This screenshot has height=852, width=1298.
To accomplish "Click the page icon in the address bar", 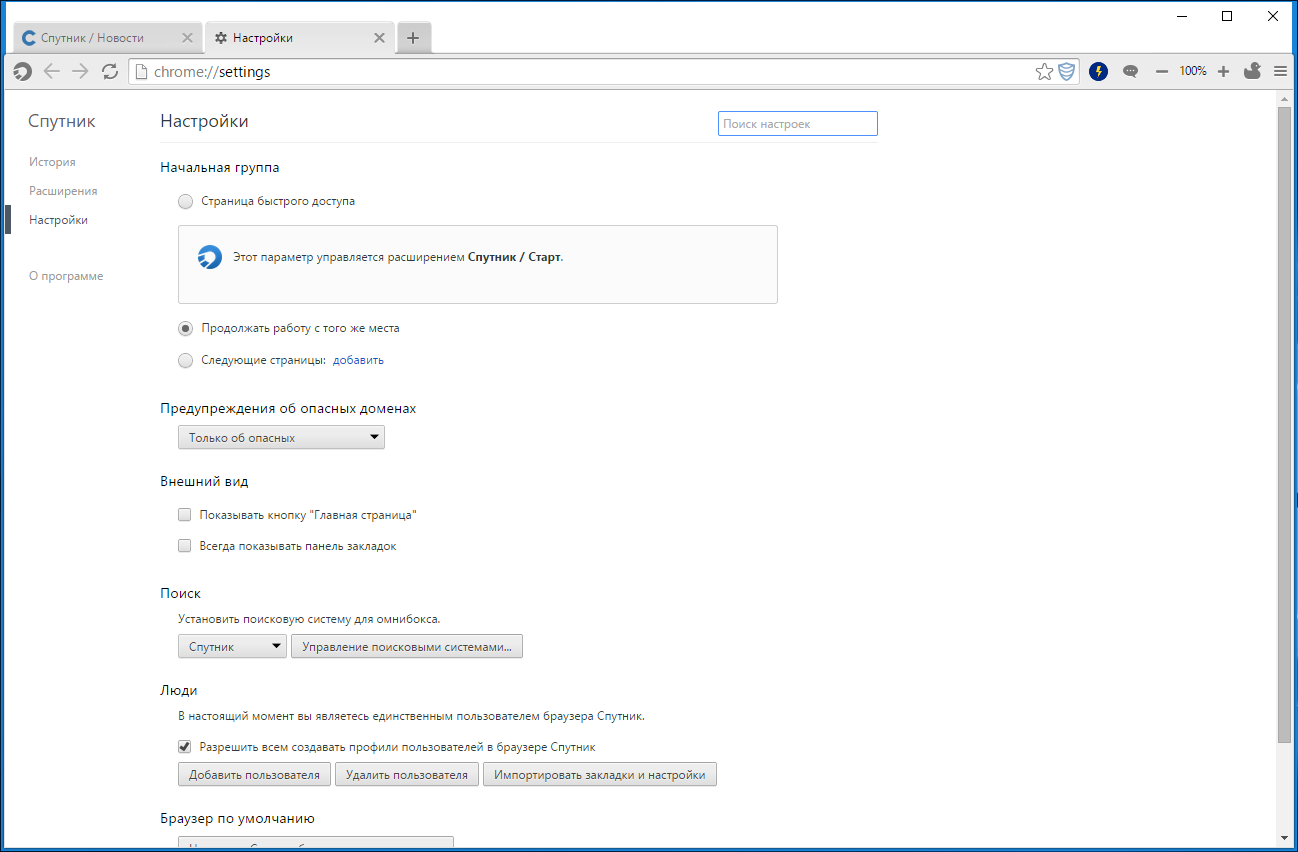I will coord(141,71).
